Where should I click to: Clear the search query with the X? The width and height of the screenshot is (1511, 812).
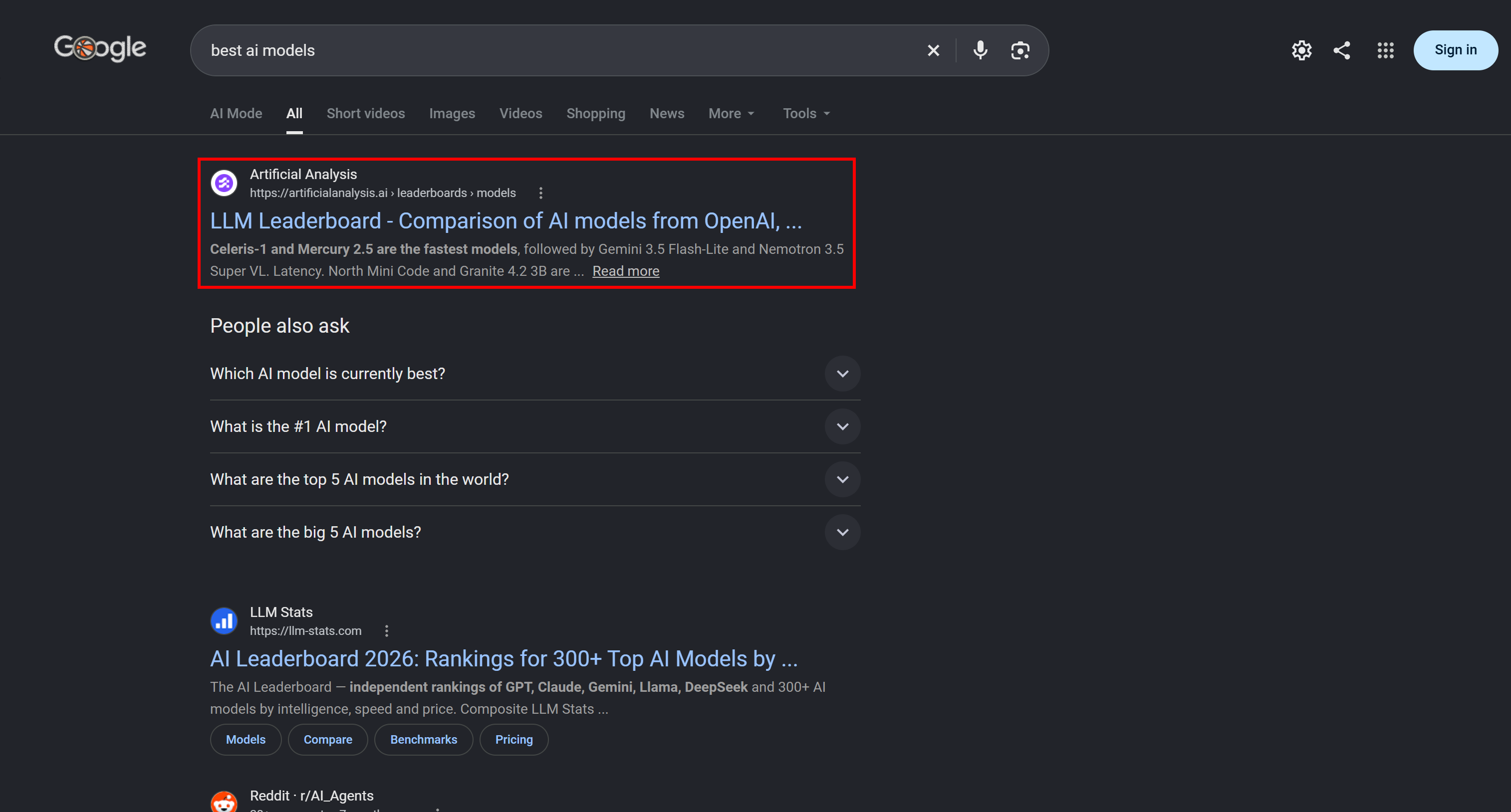[933, 50]
